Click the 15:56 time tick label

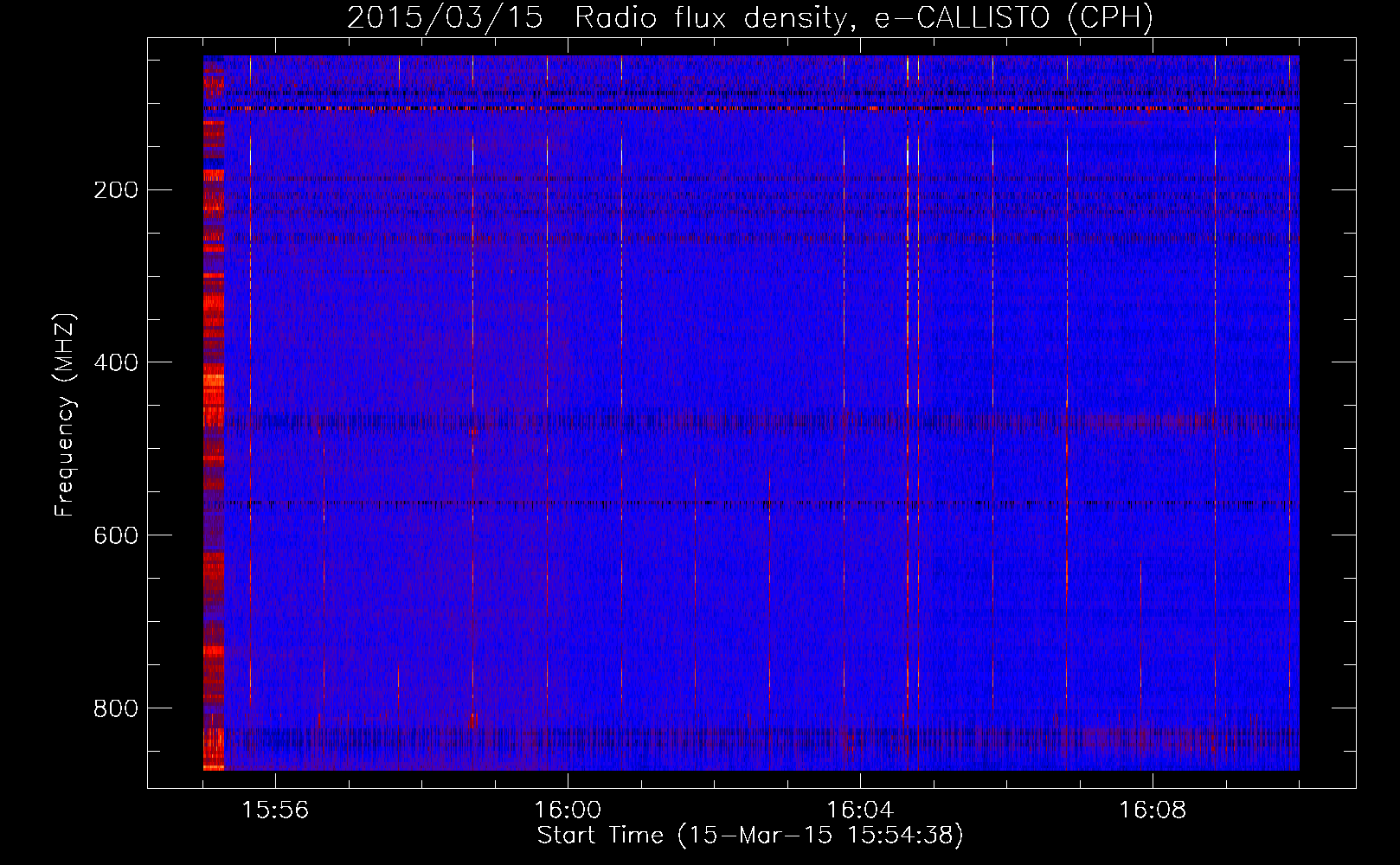(x=275, y=811)
